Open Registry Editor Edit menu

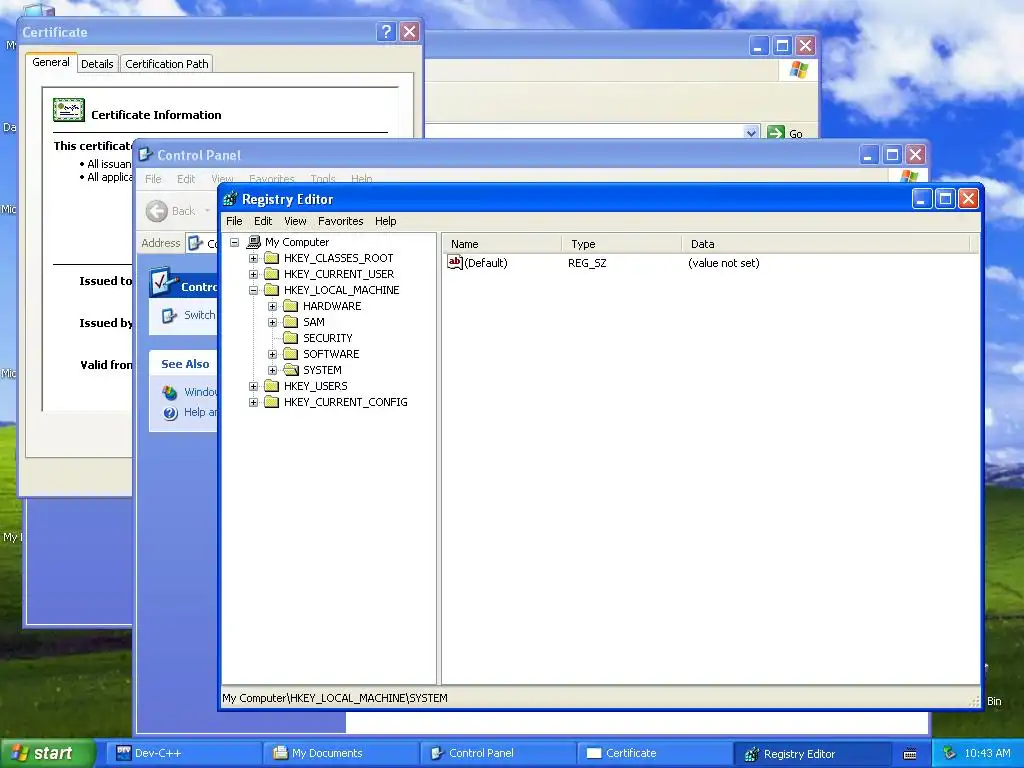tap(263, 221)
